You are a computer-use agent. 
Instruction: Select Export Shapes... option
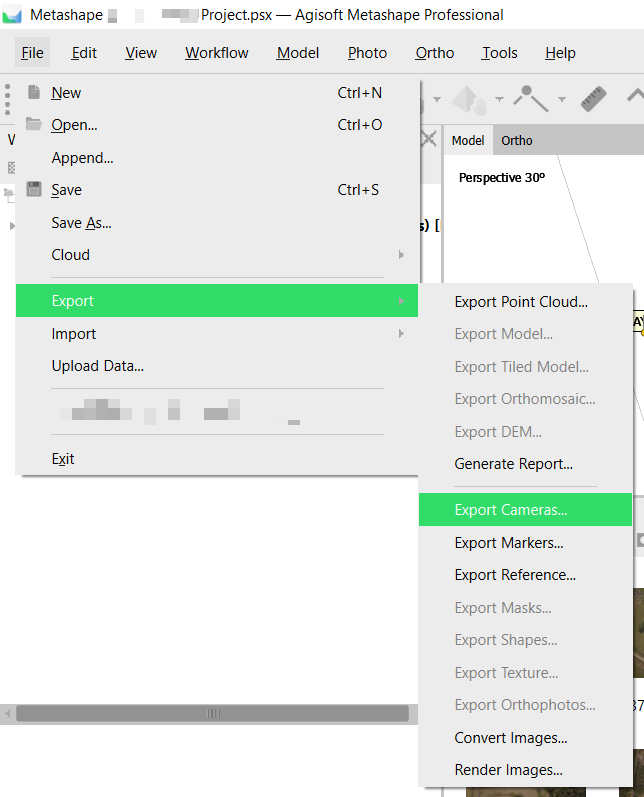tap(526, 639)
